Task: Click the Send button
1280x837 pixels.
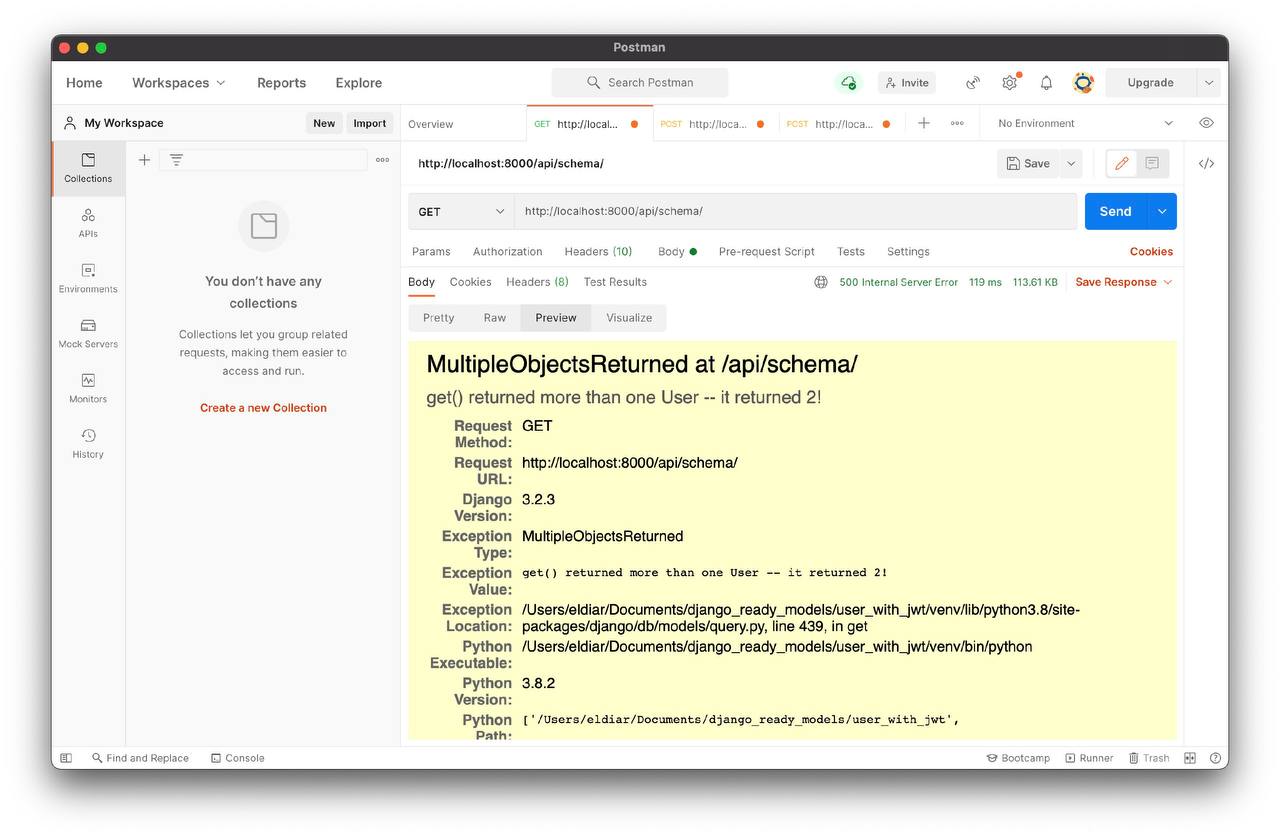Action: [1116, 211]
